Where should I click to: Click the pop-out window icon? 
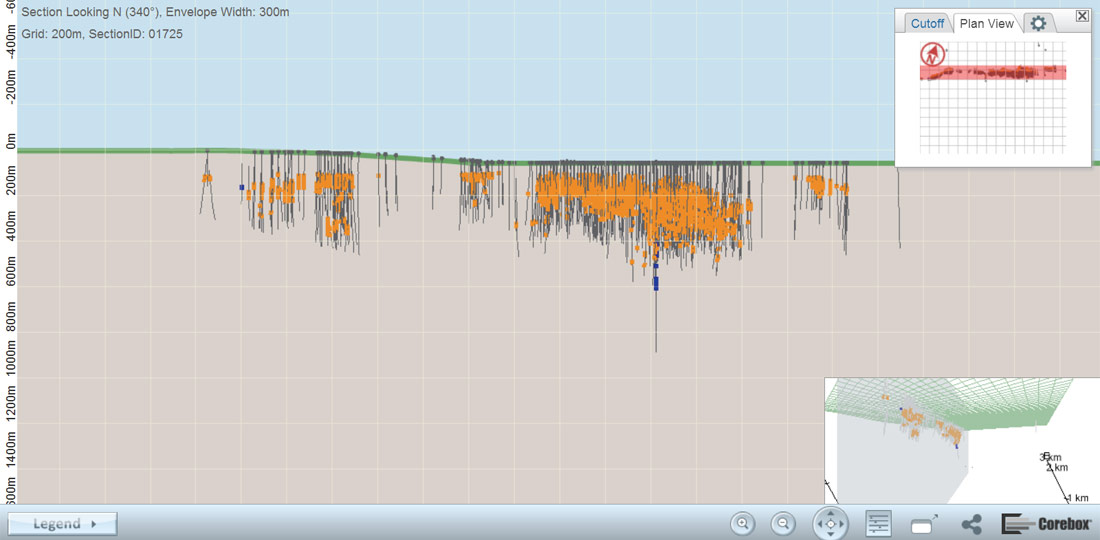pyautogui.click(x=925, y=523)
